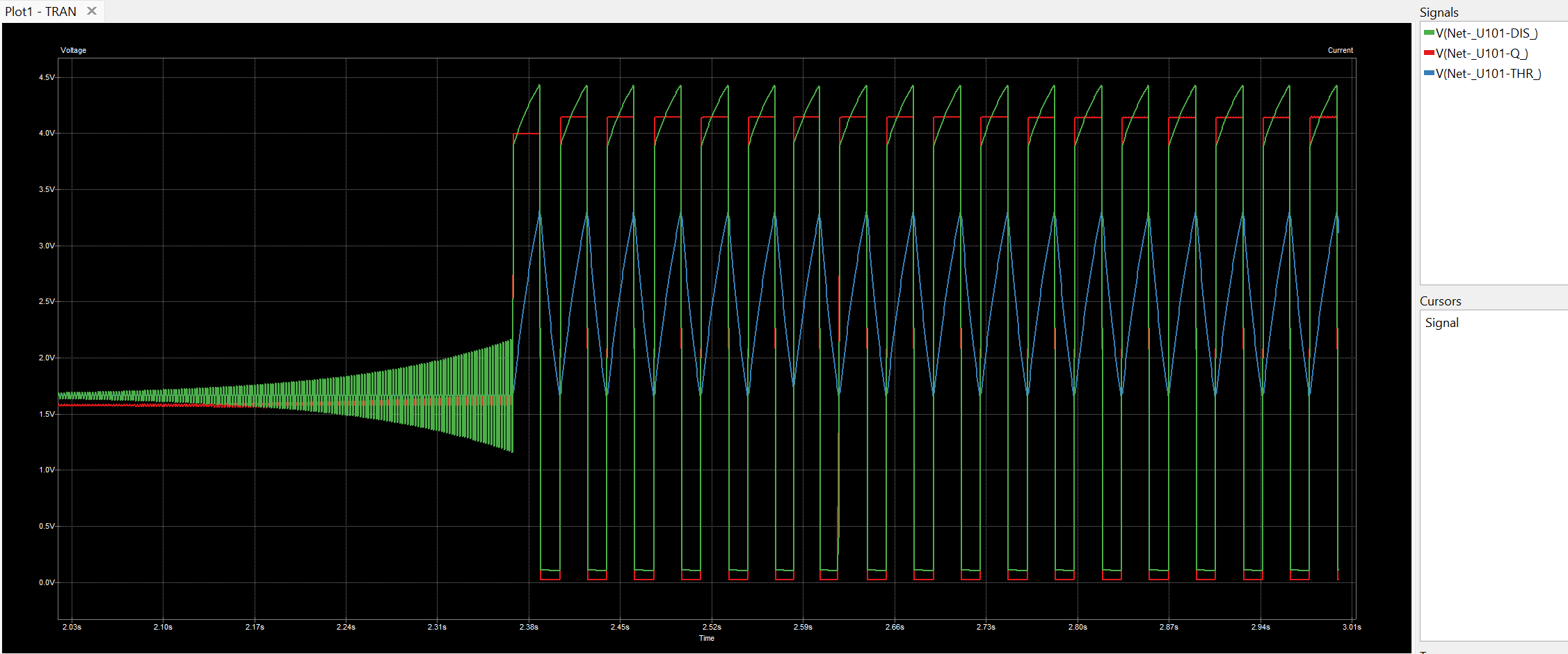The height and width of the screenshot is (654, 1568).
Task: Click the Current axis label
Action: tap(1340, 50)
